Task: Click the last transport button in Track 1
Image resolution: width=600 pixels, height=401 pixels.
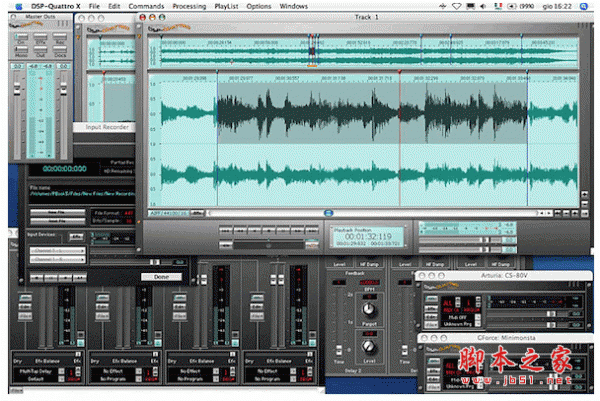Action: coord(312,230)
